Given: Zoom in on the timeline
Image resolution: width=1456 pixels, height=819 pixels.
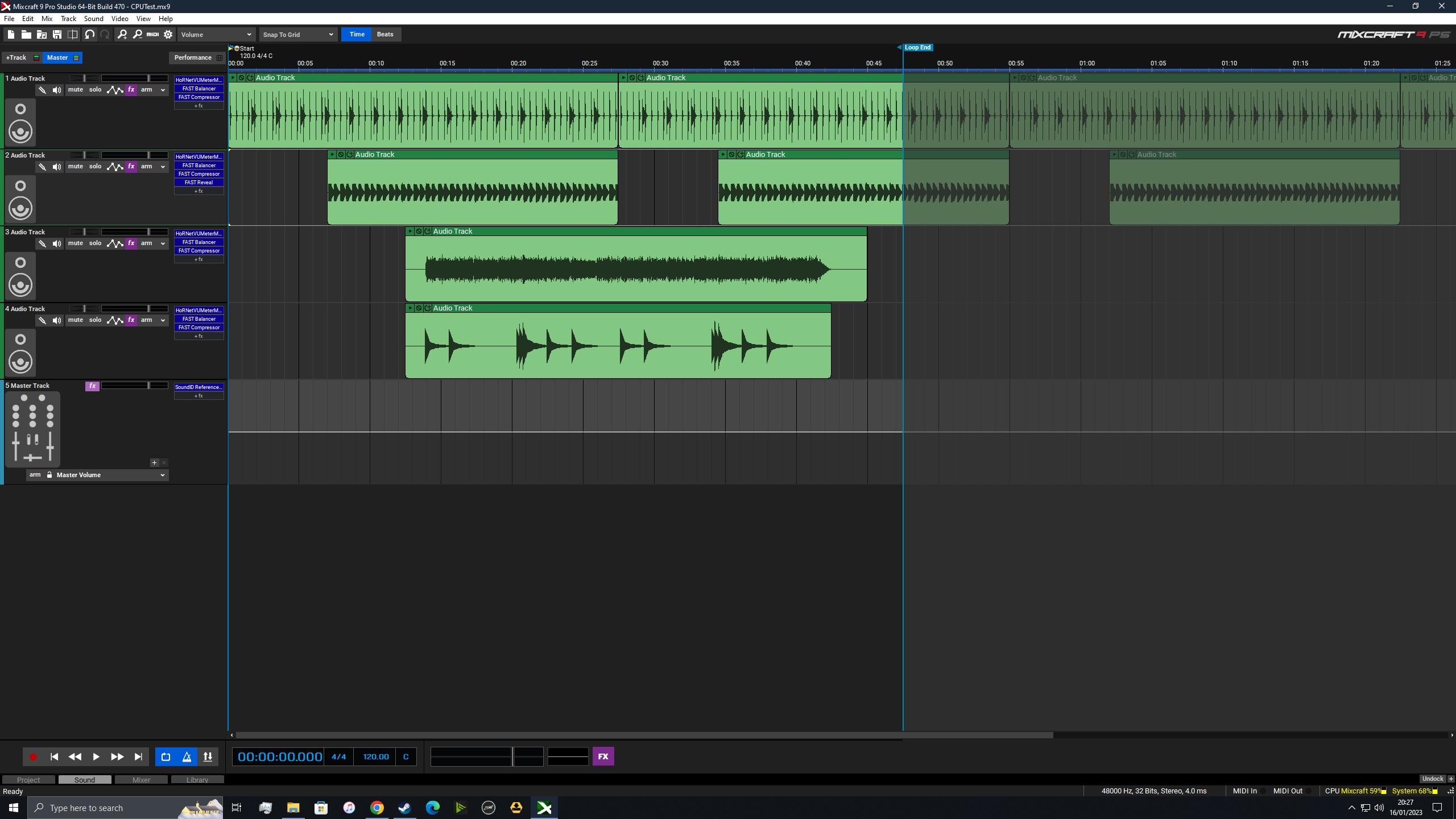Looking at the screenshot, I should 122,35.
